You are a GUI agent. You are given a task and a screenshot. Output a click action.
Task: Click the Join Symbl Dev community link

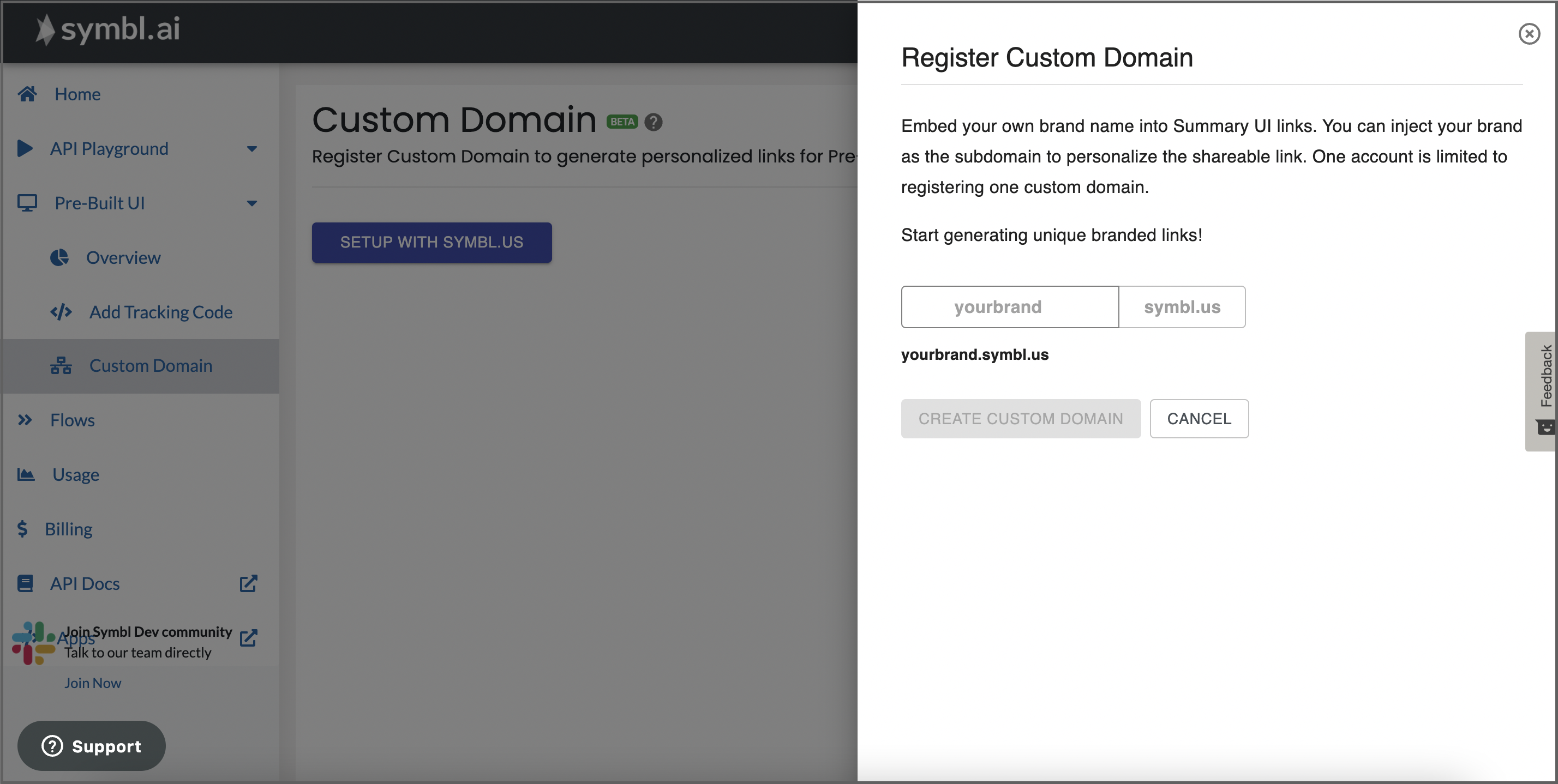pyautogui.click(x=148, y=631)
